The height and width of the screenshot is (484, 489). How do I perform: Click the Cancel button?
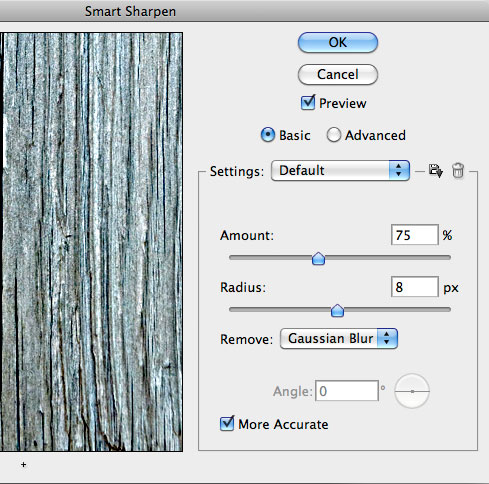pyautogui.click(x=338, y=74)
